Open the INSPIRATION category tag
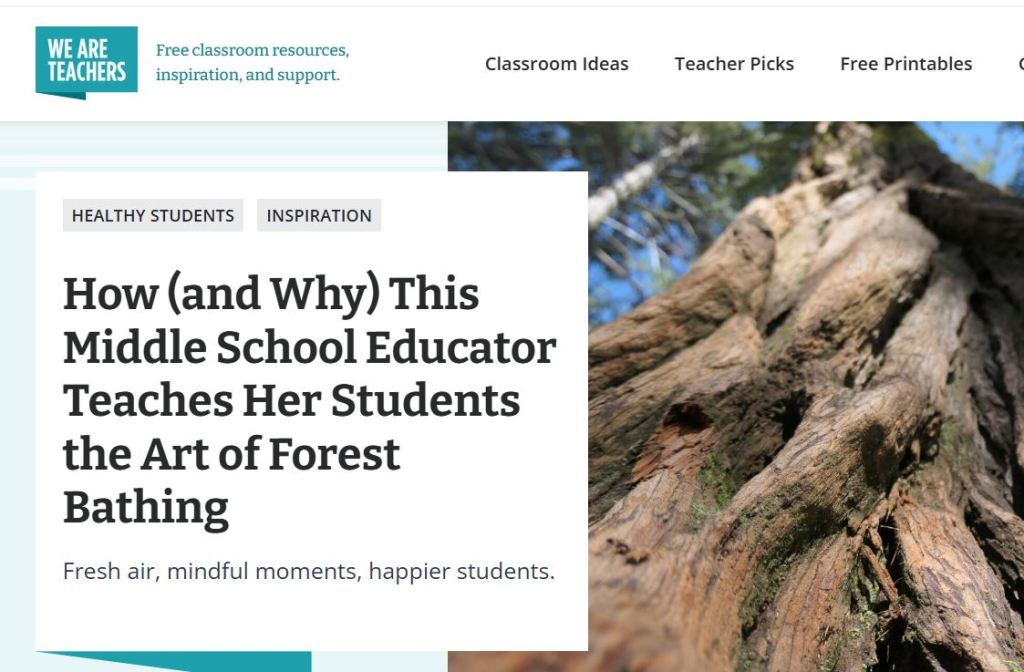This screenshot has width=1024, height=672. 319,216
